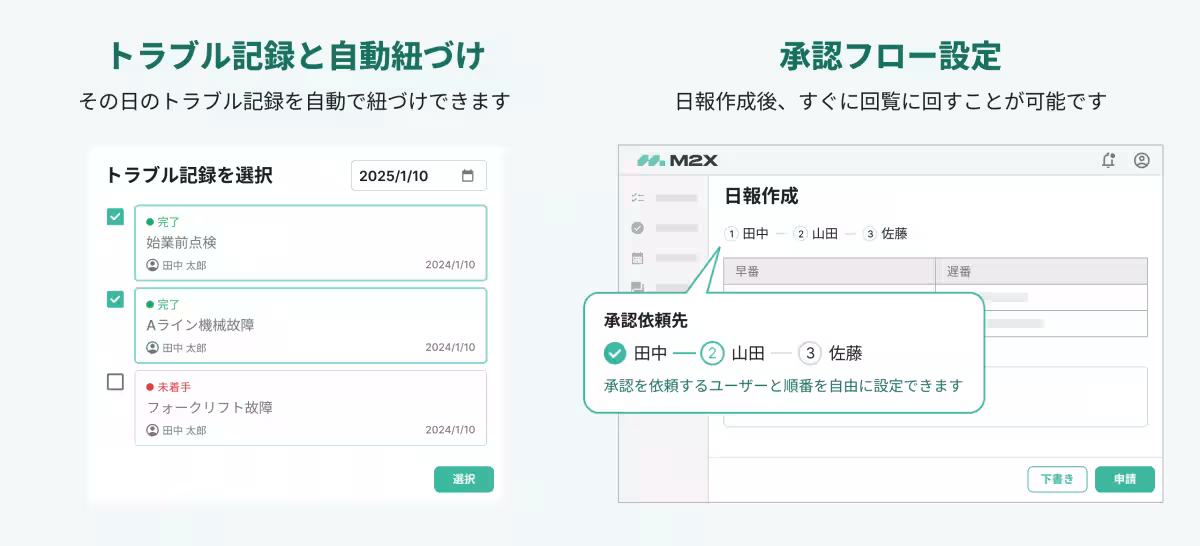The image size is (1200, 546).
Task: Click the 申請 submit button
Action: (1125, 479)
